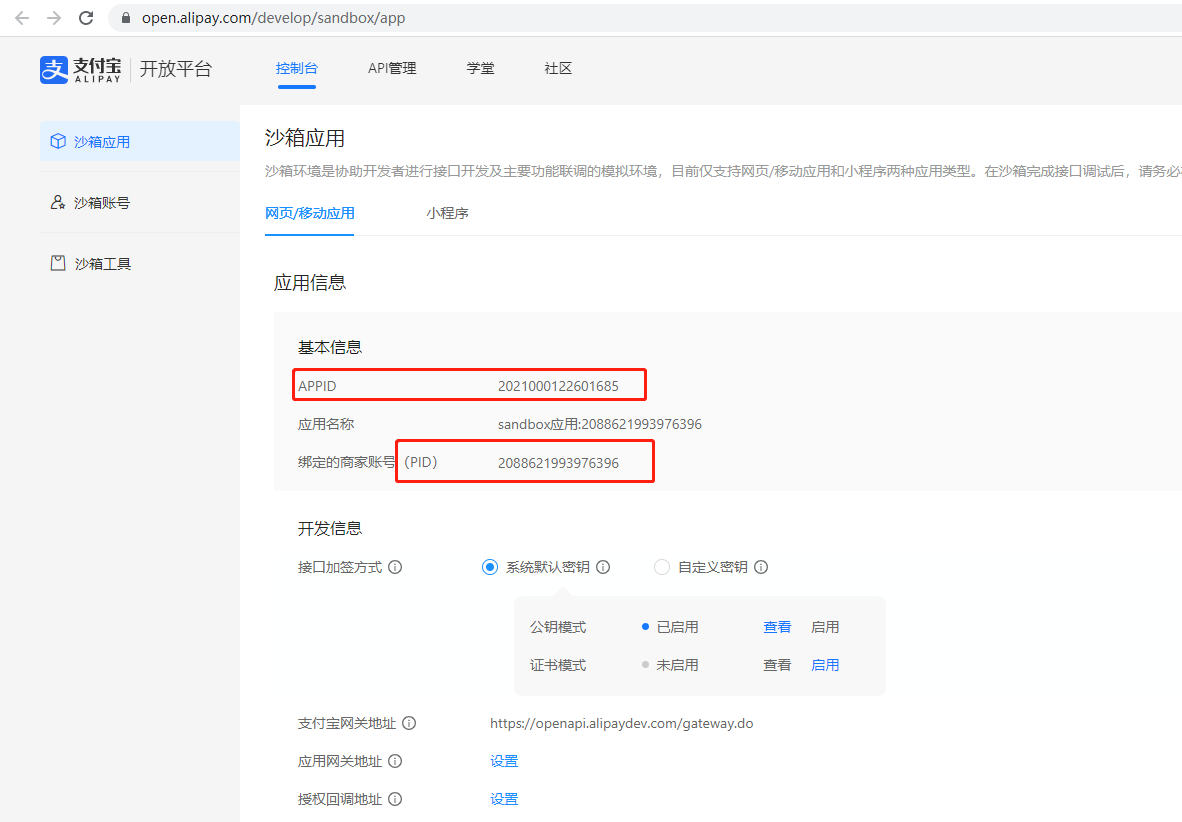Screen dimensions: 1182x822
Task: Click the 沙箱应用 page heading
Action: (305, 138)
